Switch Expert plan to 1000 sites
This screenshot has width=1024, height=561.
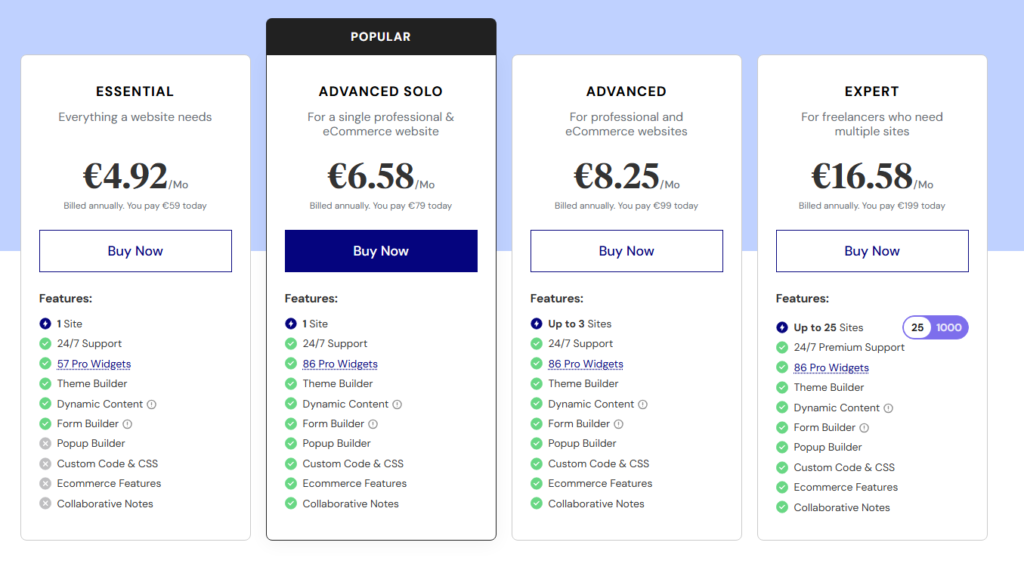pos(949,328)
